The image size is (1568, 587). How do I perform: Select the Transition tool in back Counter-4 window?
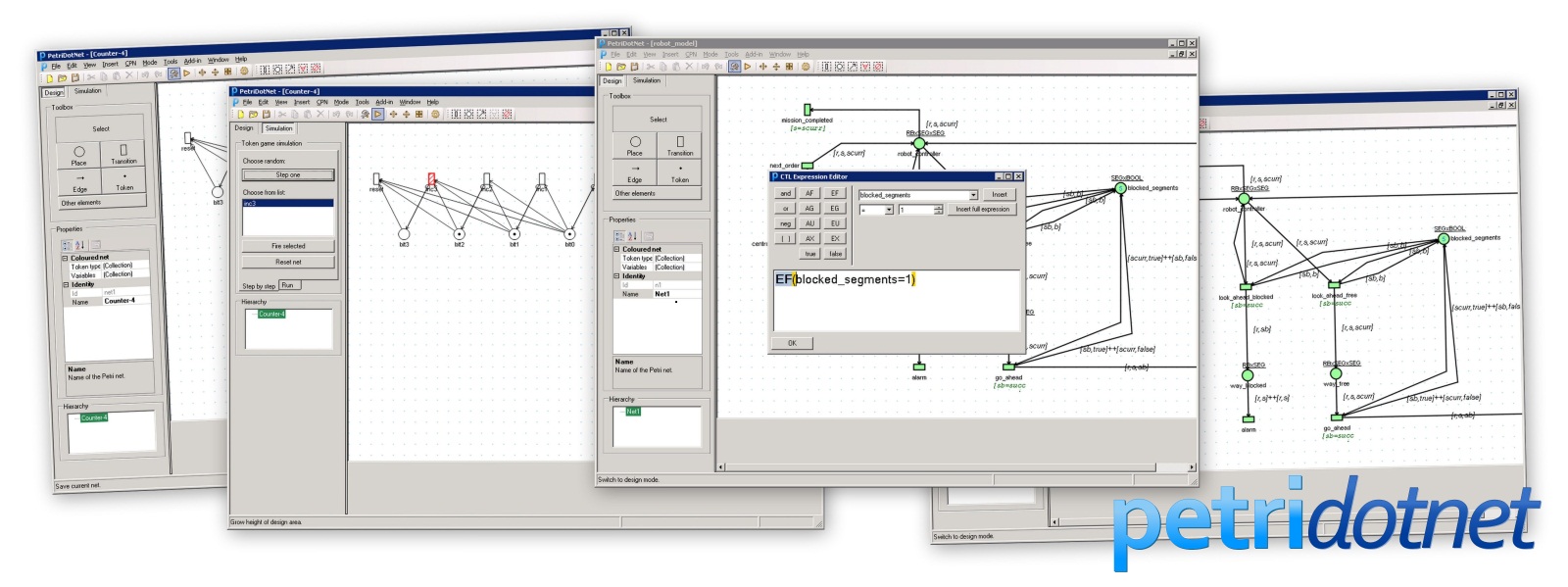point(123,154)
